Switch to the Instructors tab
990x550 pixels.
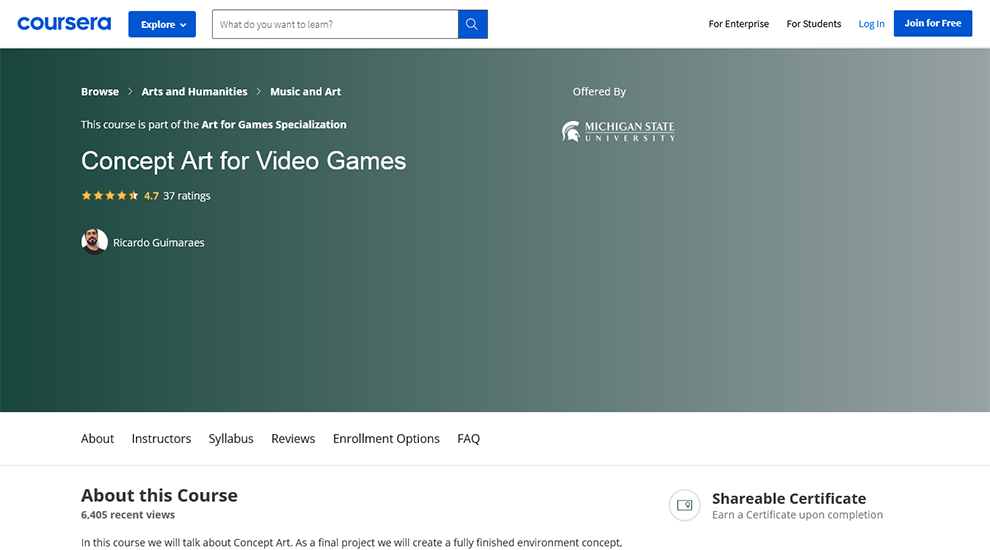tap(161, 438)
